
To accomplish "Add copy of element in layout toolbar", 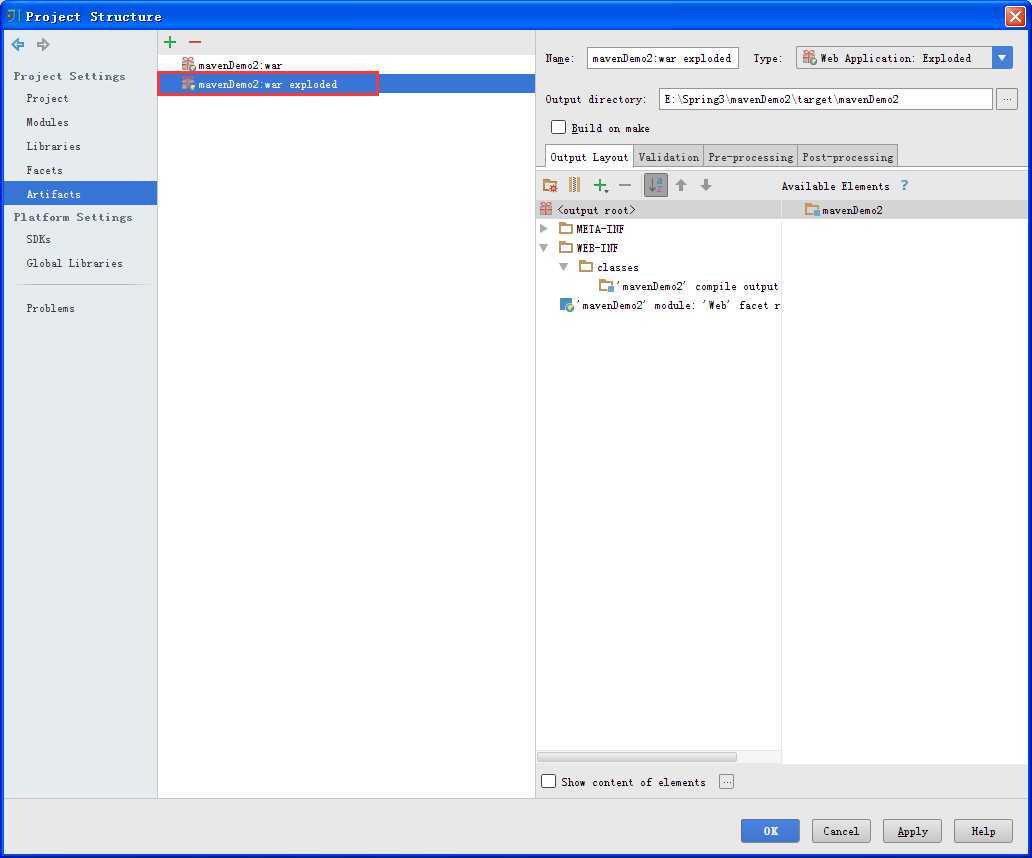I will pos(600,186).
